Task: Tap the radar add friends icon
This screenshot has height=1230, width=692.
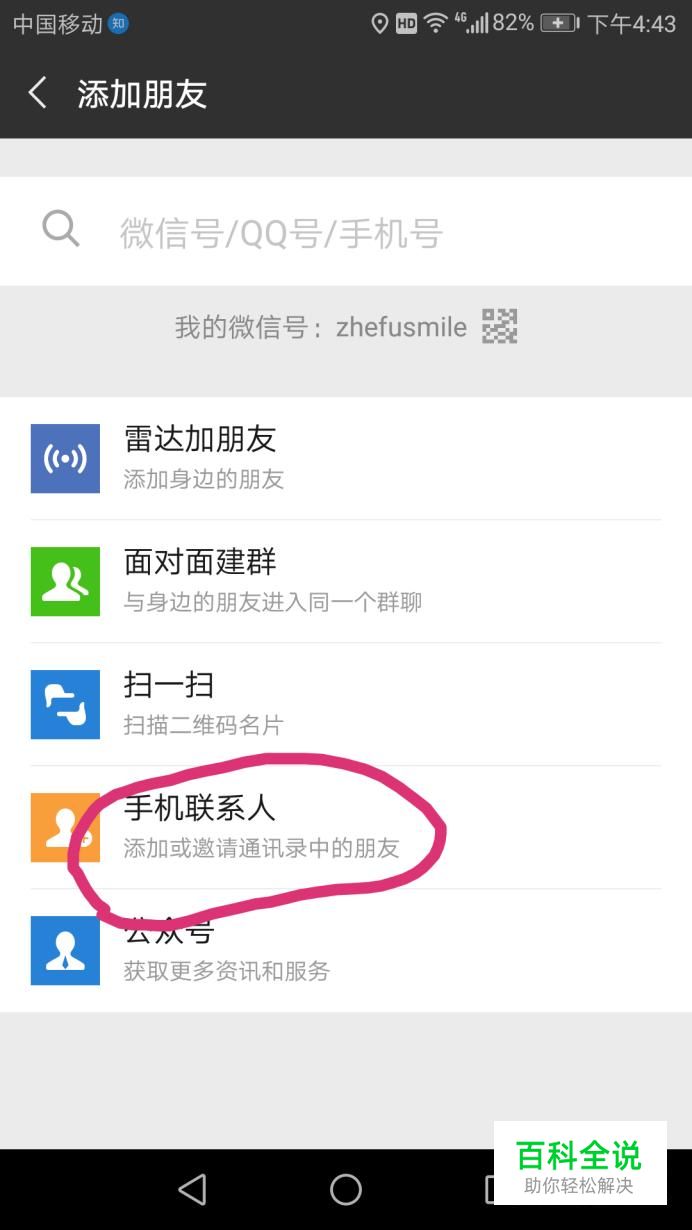Action: point(65,458)
